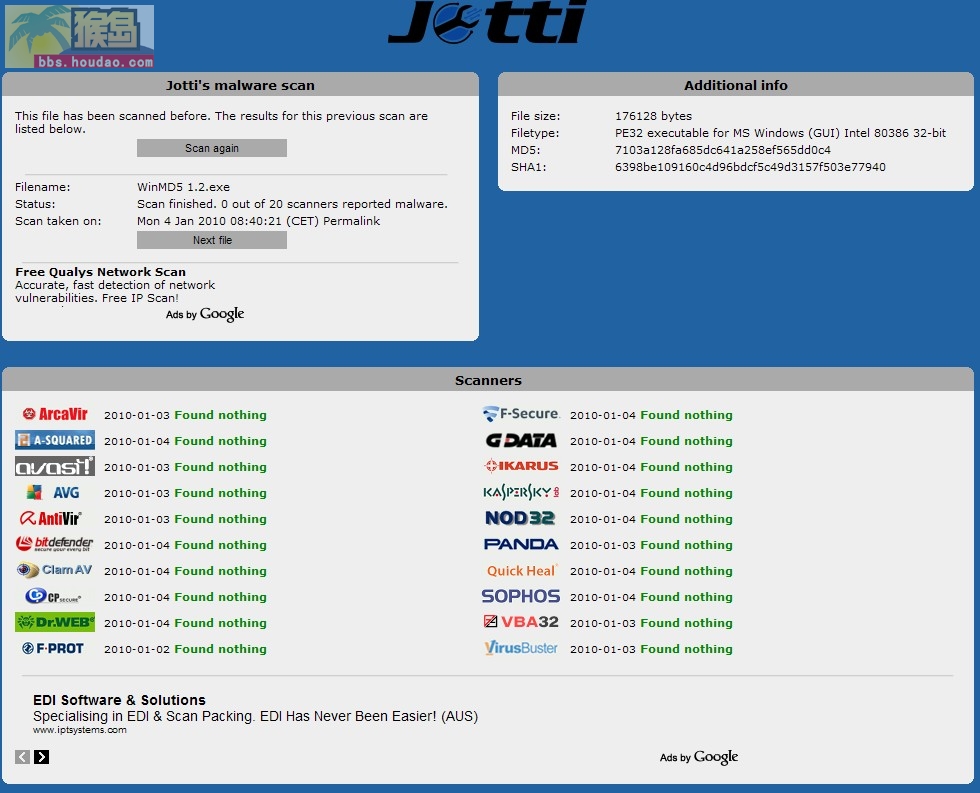Viewport: 980px width, 793px height.
Task: Click the Kaspersky scanner logo
Action: pos(521,492)
